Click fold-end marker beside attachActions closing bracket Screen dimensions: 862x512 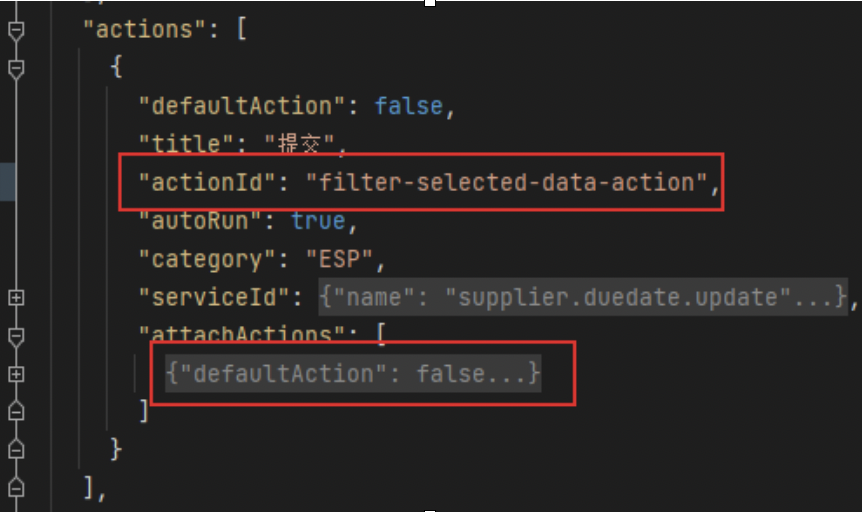coord(15,411)
